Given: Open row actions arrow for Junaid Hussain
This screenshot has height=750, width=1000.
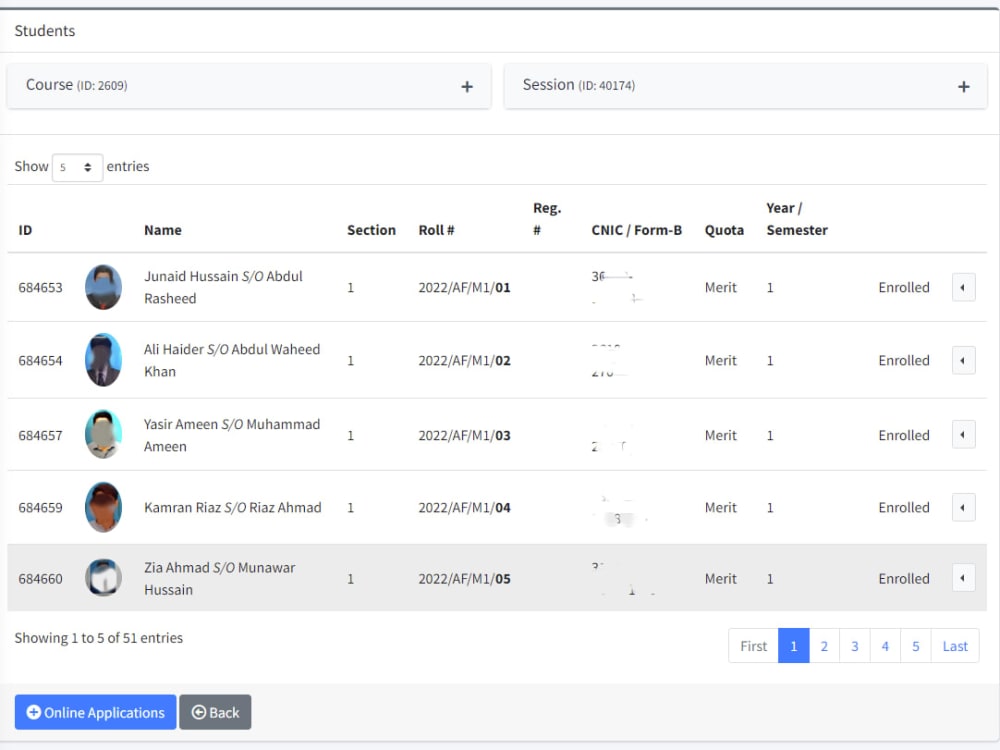Looking at the screenshot, I should (963, 288).
